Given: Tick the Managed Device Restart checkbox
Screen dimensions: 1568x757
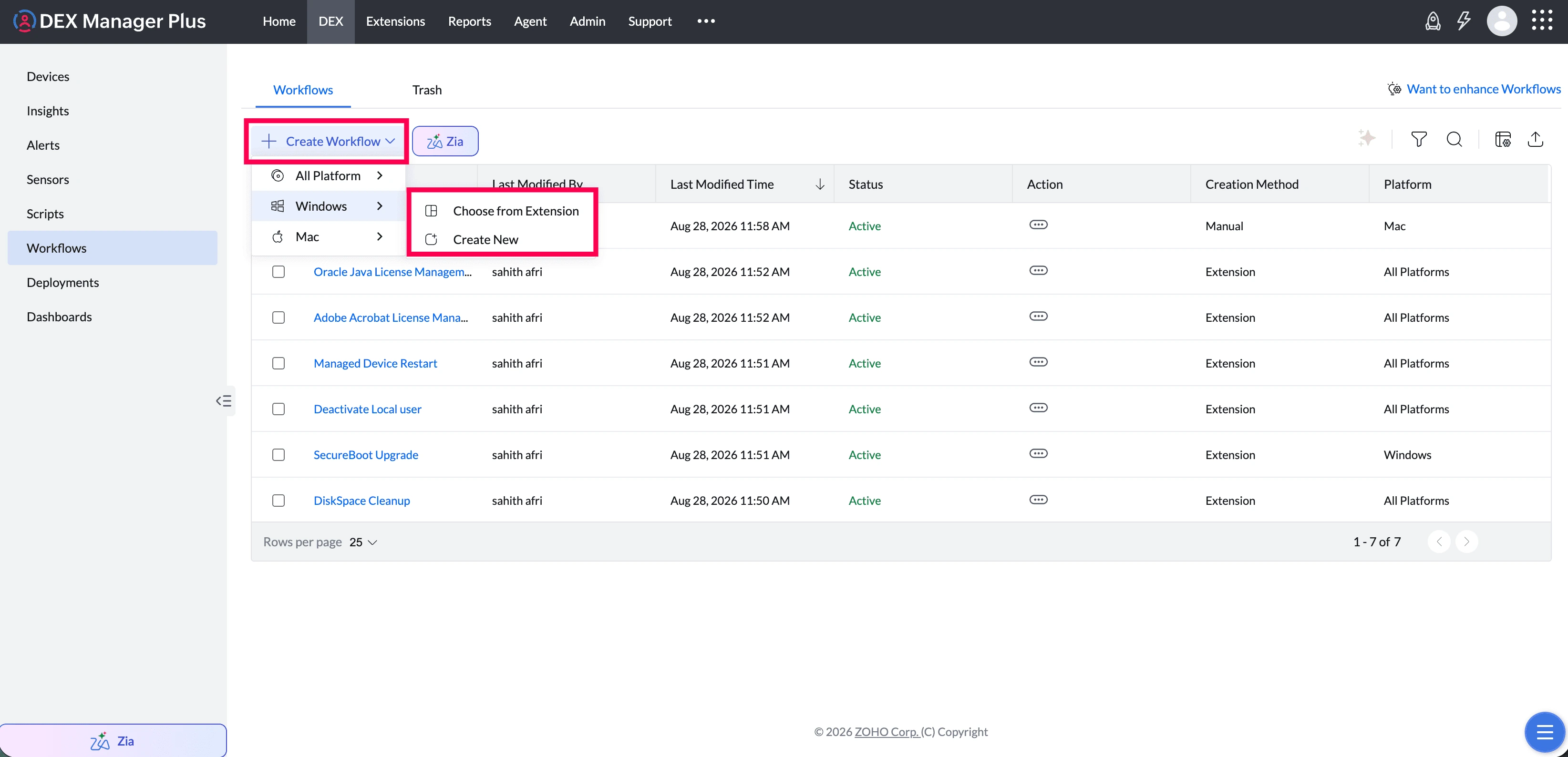Looking at the screenshot, I should coord(278,363).
